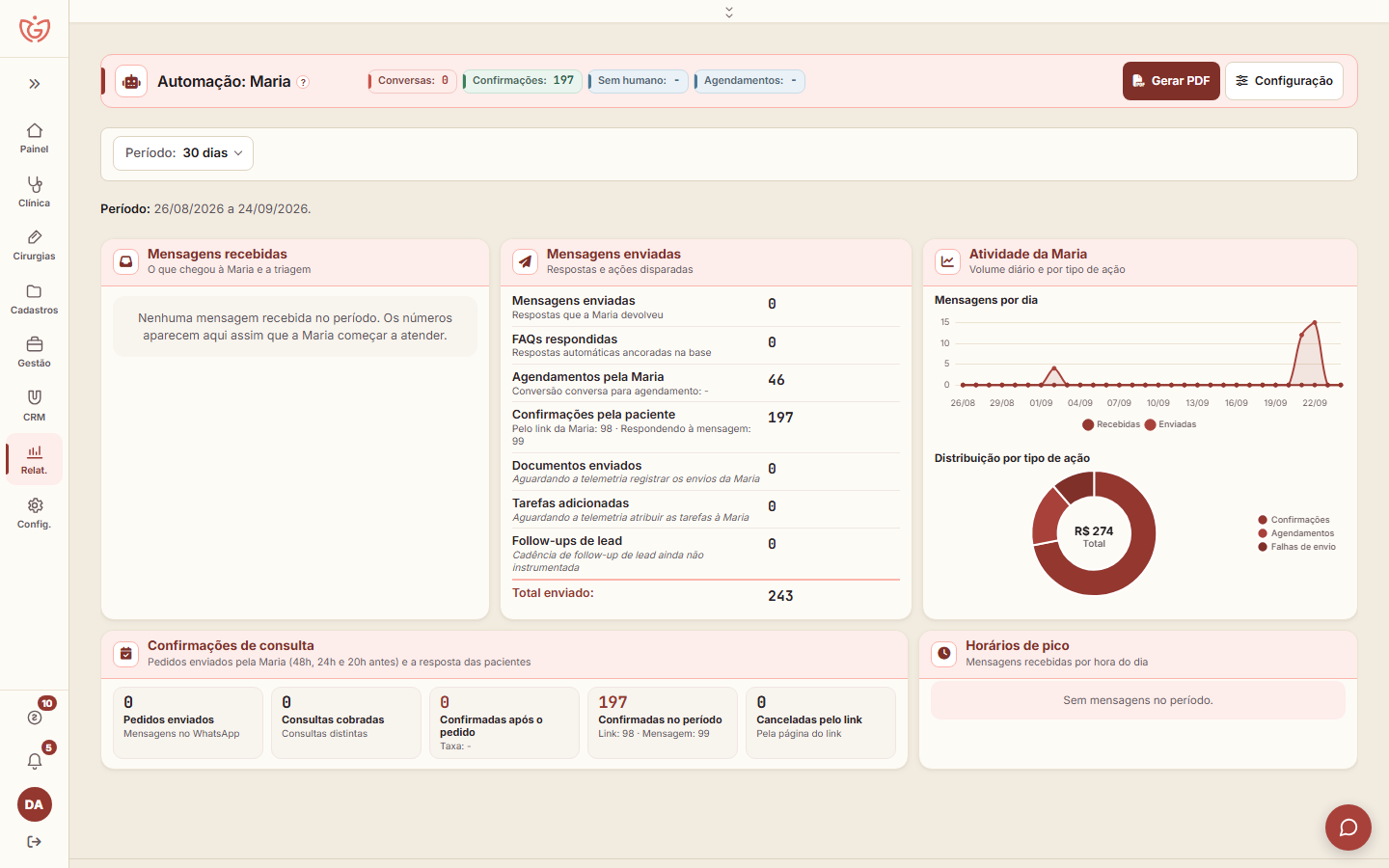Navigate to Gestão
The height and width of the screenshot is (868, 1389).
35,352
